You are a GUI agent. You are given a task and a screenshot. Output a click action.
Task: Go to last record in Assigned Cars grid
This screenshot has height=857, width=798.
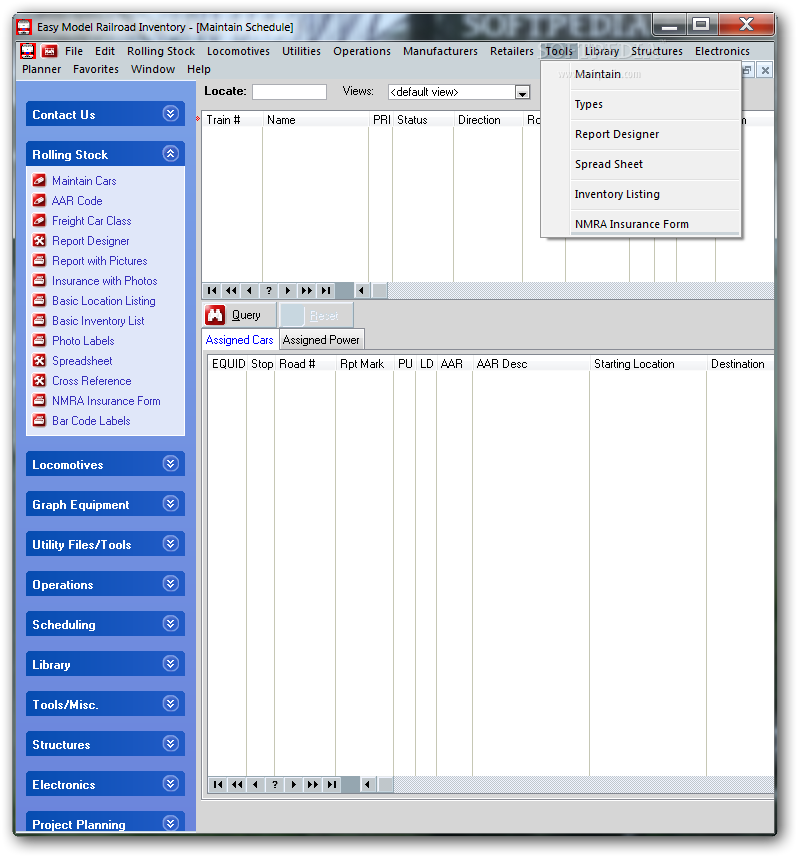(x=332, y=785)
